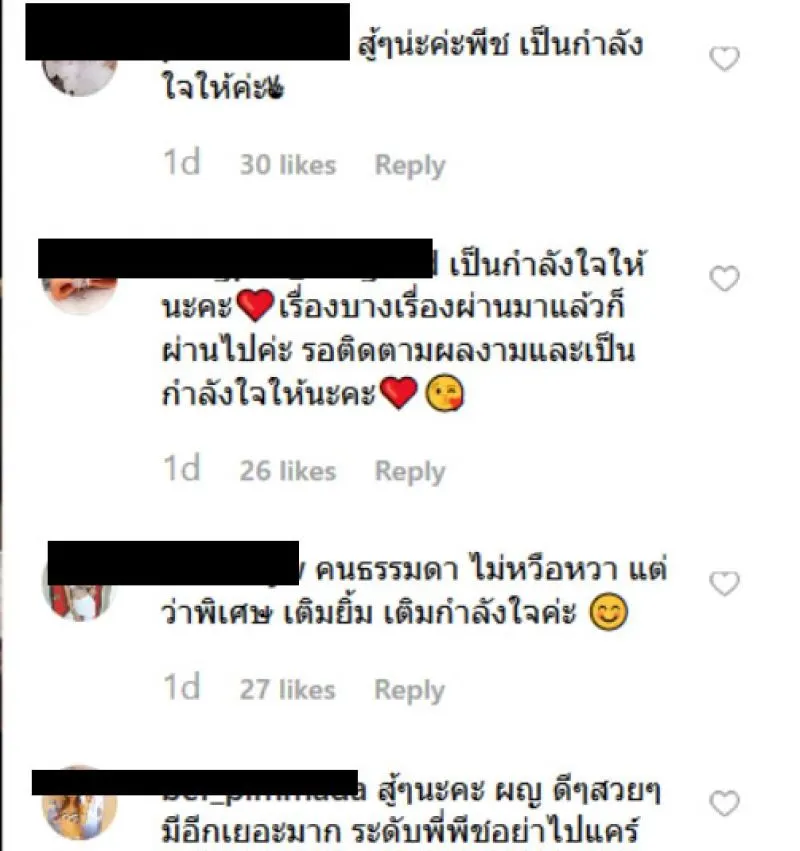Select the 1d timestamp above 26 likes comment

182,468
